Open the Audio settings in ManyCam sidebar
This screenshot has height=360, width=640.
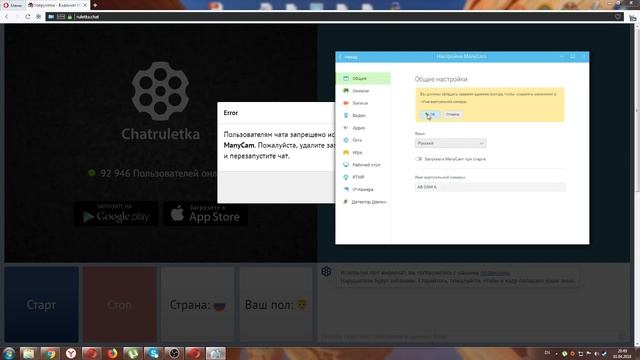coord(363,128)
